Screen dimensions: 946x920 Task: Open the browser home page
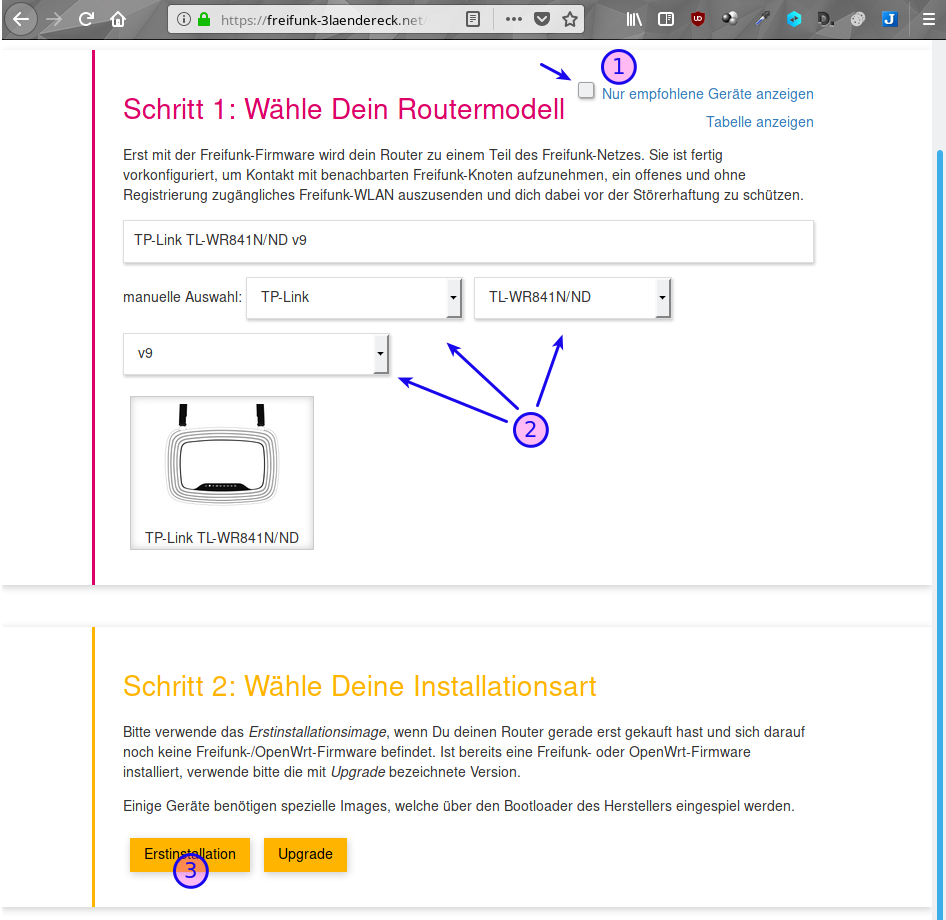pyautogui.click(x=118, y=19)
